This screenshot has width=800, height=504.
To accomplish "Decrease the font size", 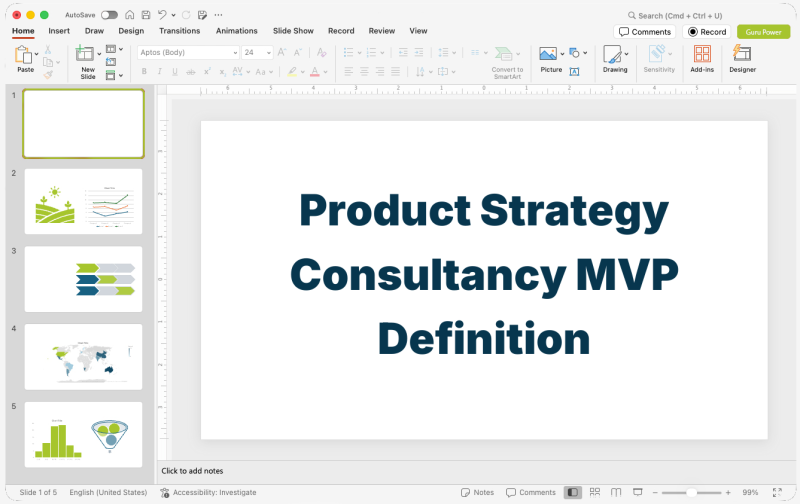I will click(297, 52).
